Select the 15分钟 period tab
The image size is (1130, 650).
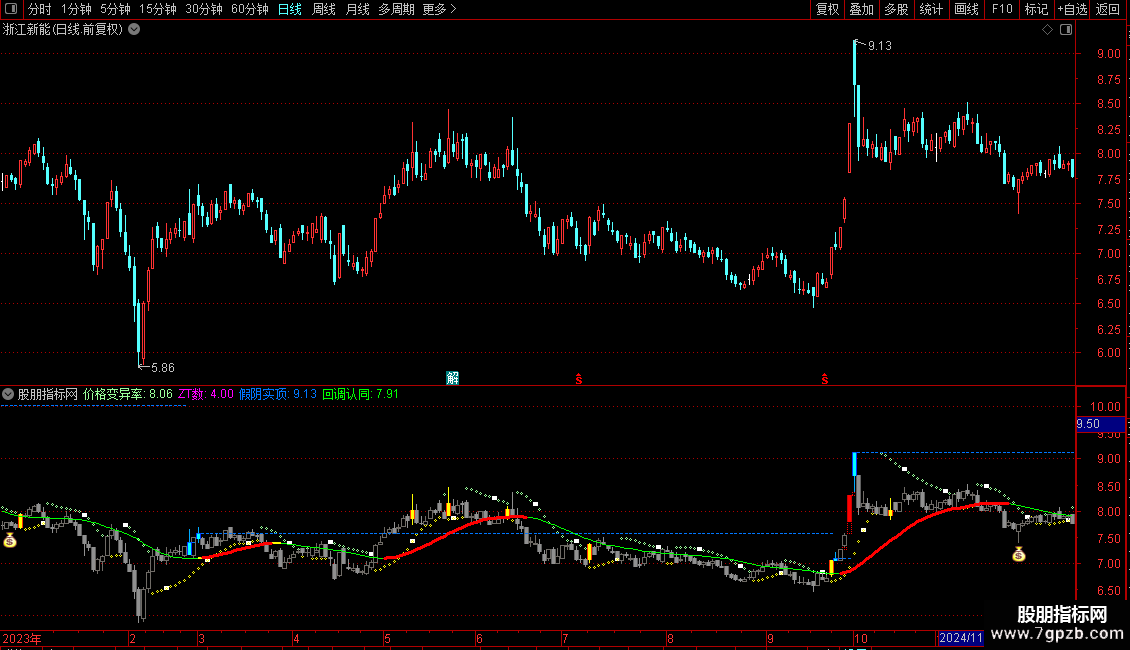(158, 9)
